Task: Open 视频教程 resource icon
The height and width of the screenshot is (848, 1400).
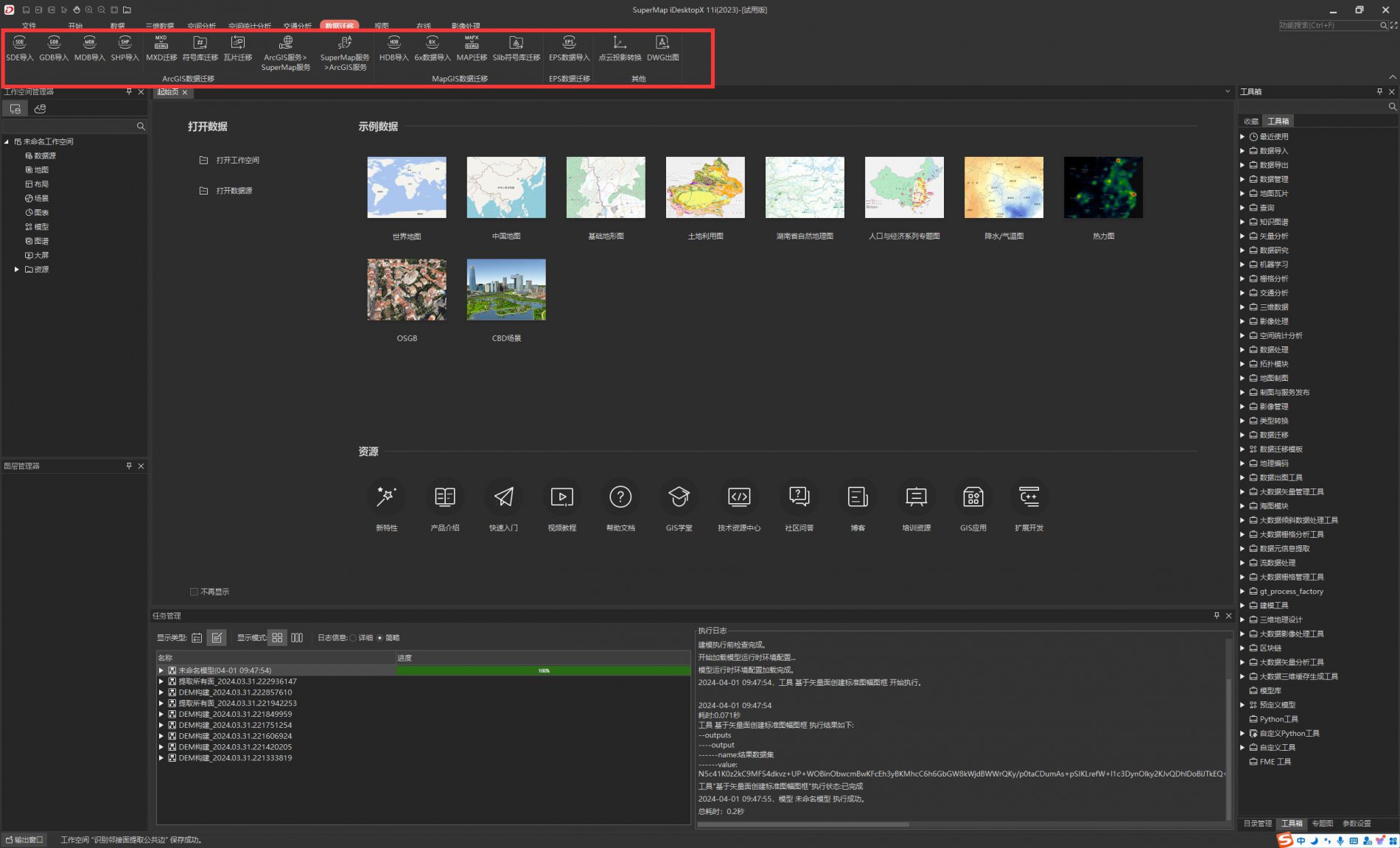Action: click(562, 497)
